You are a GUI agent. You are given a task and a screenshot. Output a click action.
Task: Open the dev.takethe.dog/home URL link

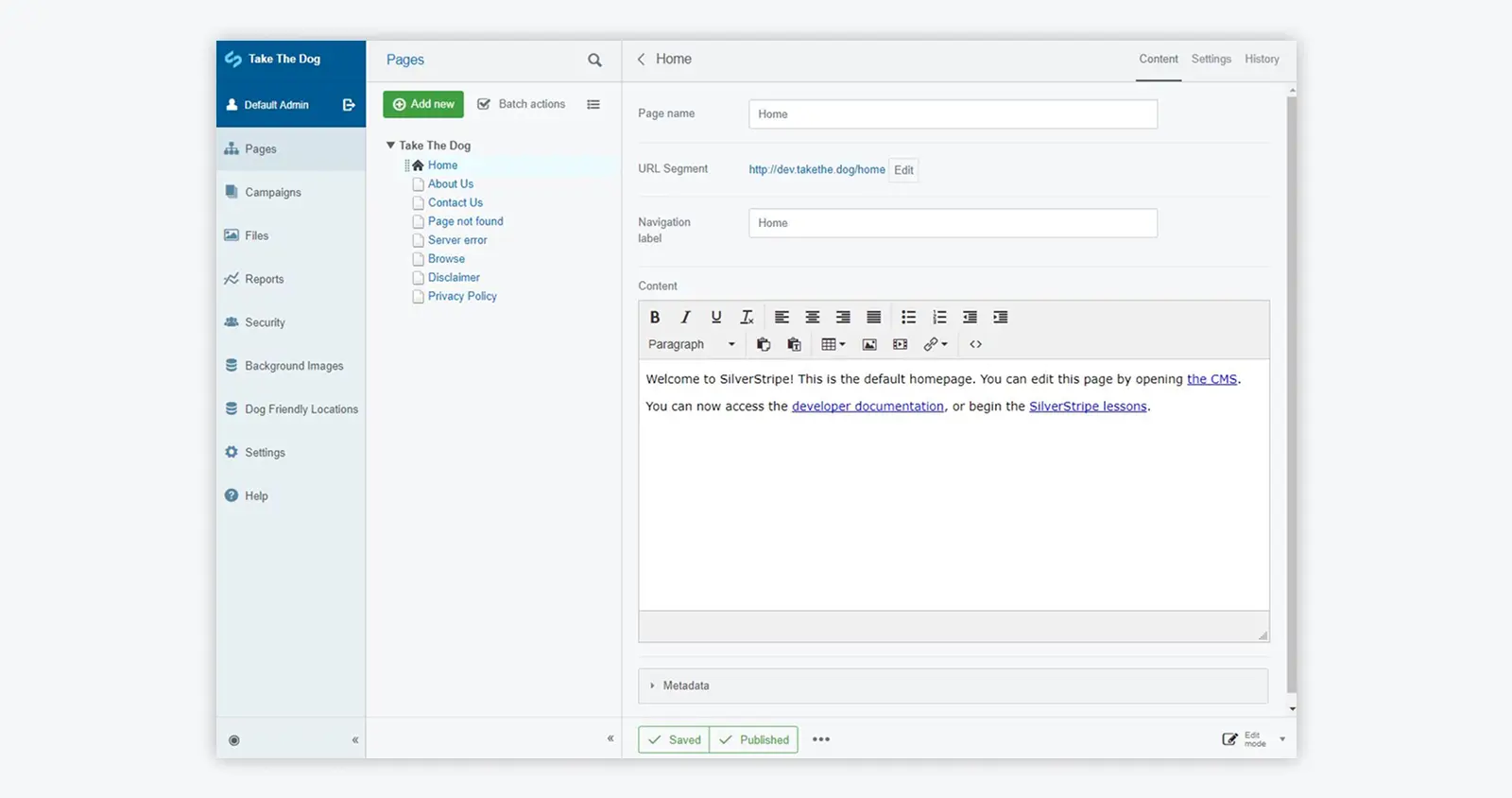click(x=816, y=170)
